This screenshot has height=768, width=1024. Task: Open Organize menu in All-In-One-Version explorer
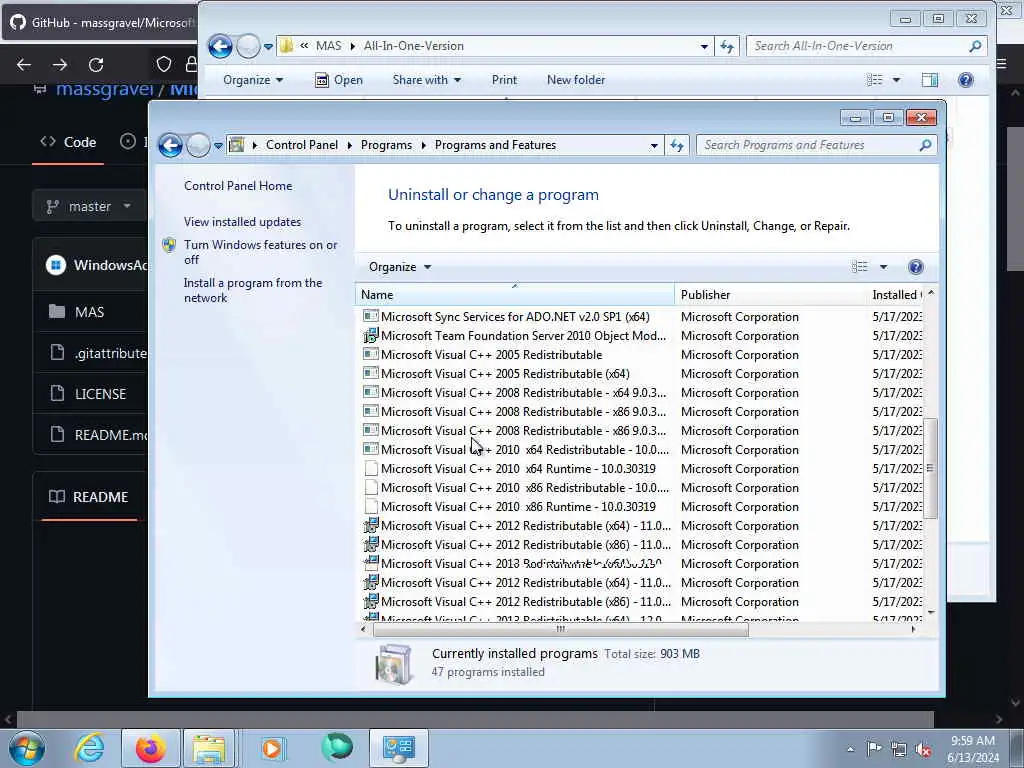tap(253, 80)
